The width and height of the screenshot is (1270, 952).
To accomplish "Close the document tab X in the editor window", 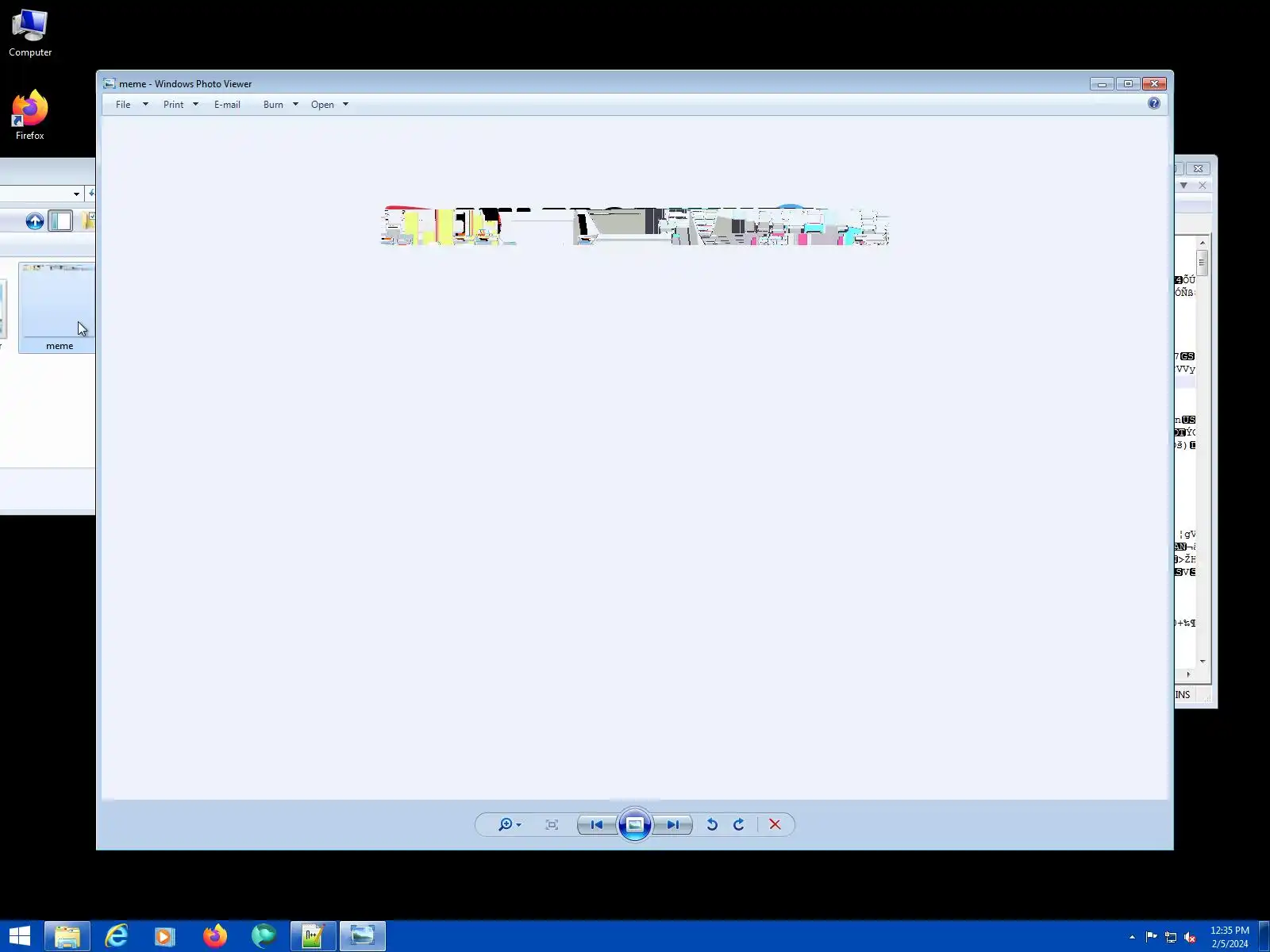I will 1203,186.
